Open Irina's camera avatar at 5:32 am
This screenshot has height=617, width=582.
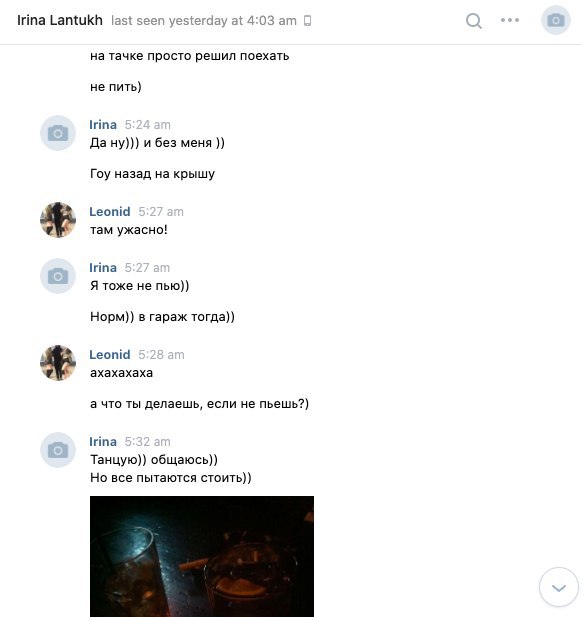[x=58, y=450]
